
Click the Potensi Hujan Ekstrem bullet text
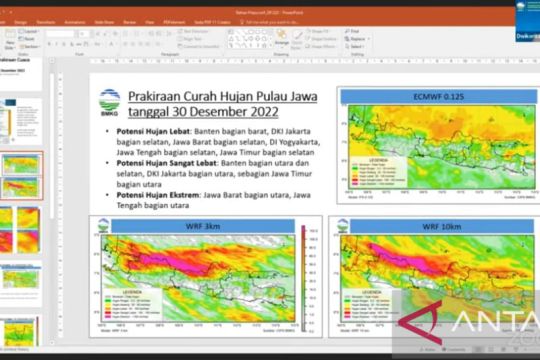(214, 200)
